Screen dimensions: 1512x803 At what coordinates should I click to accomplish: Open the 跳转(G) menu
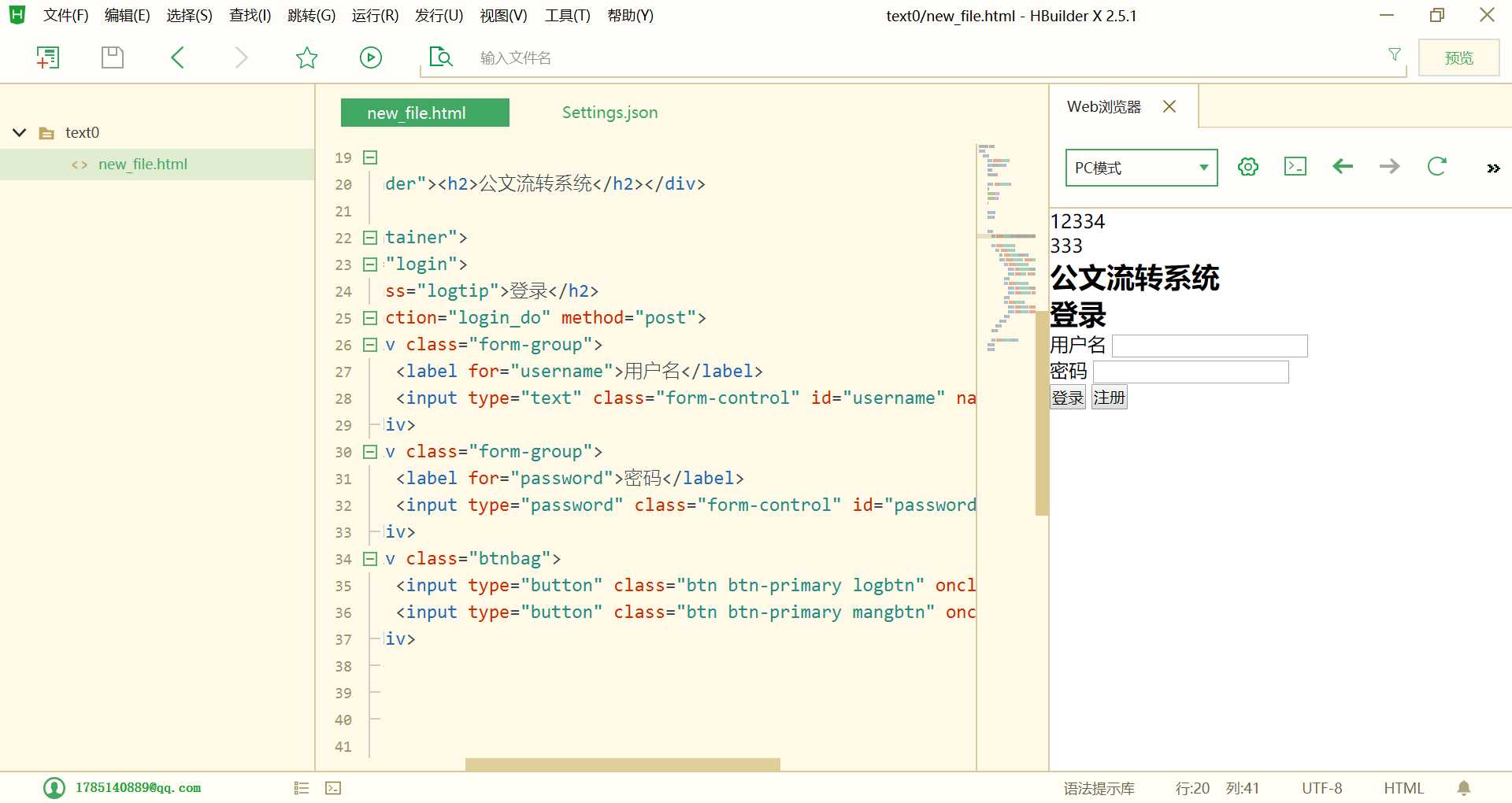311,16
